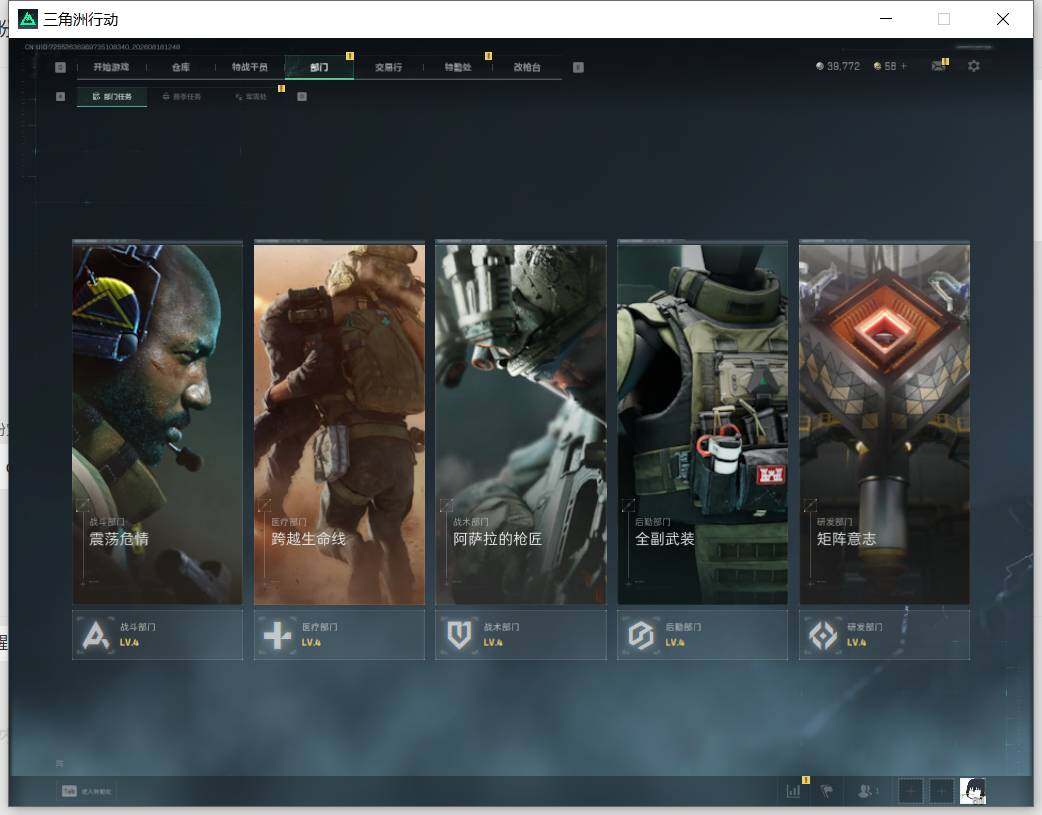1042x815 pixels.
Task: Open the handshake icon in bottom bar
Action: 827,791
